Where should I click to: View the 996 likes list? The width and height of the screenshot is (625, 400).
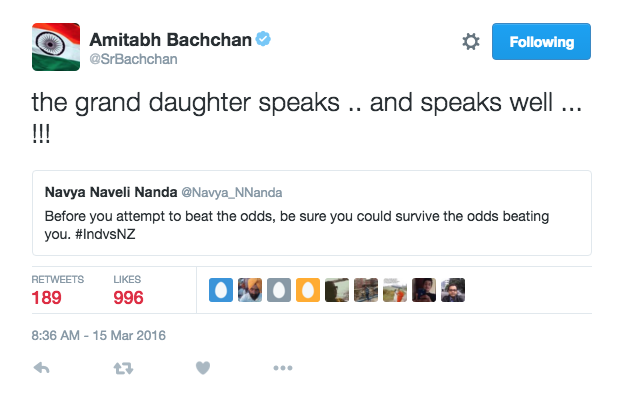click(128, 290)
